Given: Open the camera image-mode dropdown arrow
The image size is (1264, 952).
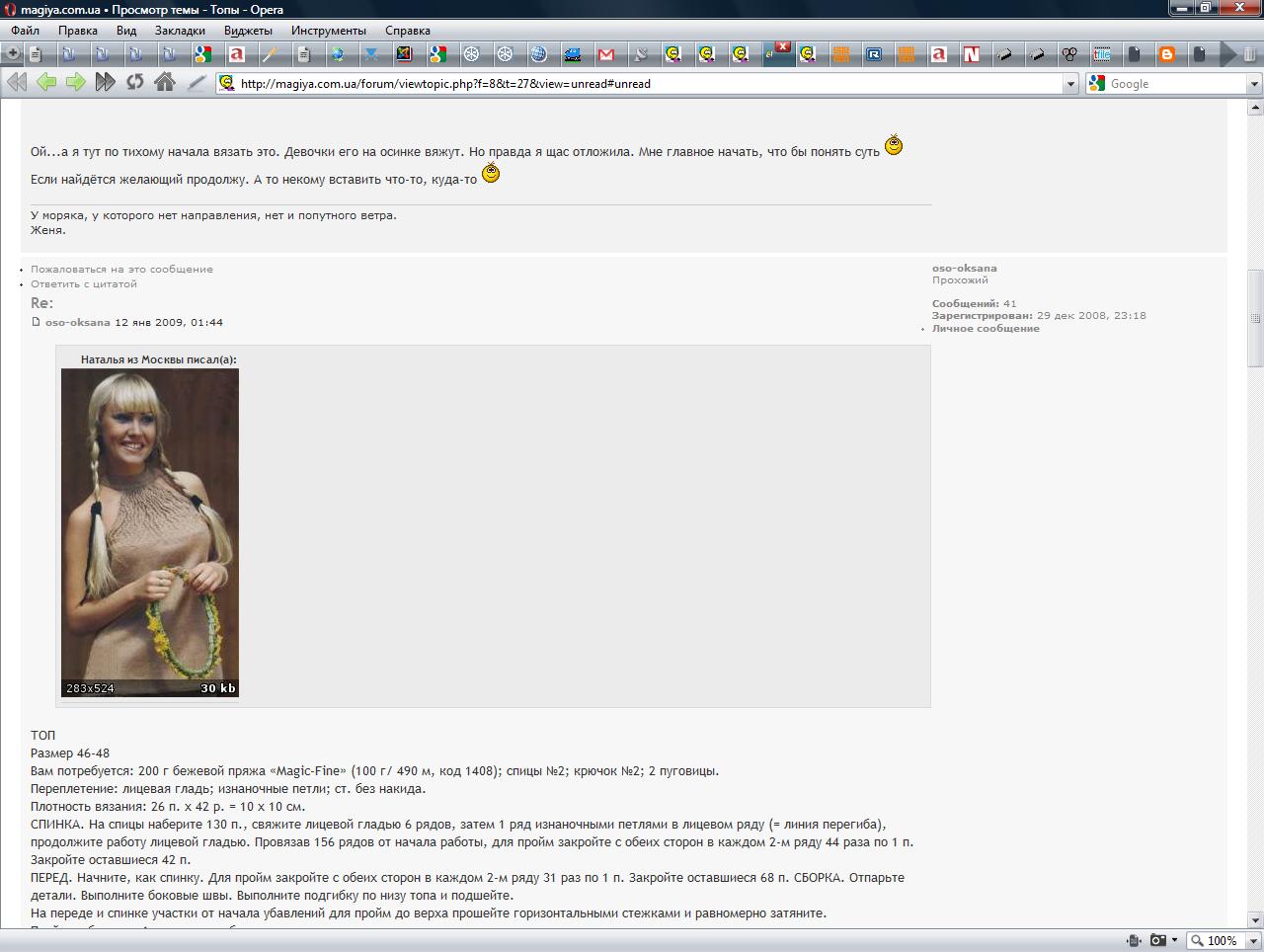Looking at the screenshot, I should (1174, 940).
